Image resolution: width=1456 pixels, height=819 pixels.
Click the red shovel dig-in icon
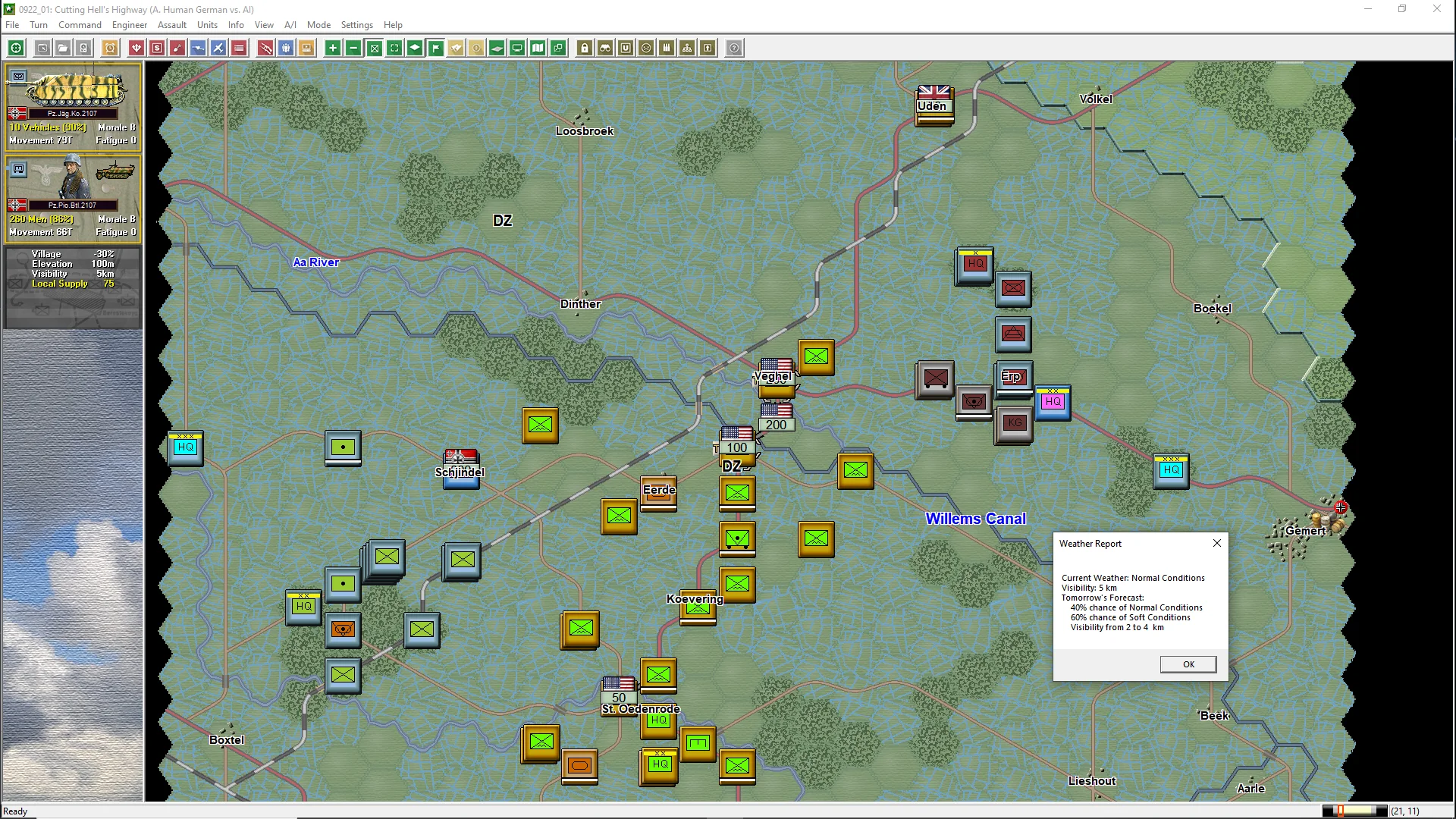177,49
